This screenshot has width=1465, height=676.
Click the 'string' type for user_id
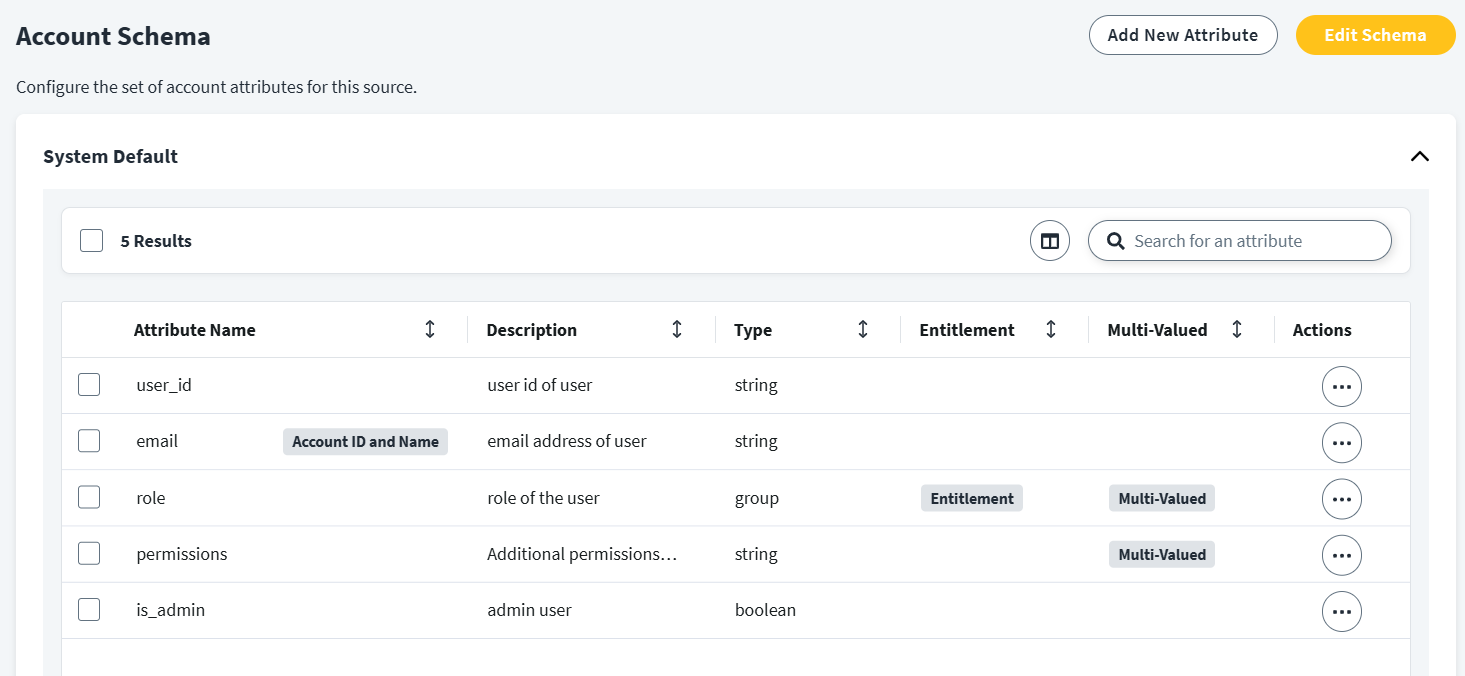point(756,385)
